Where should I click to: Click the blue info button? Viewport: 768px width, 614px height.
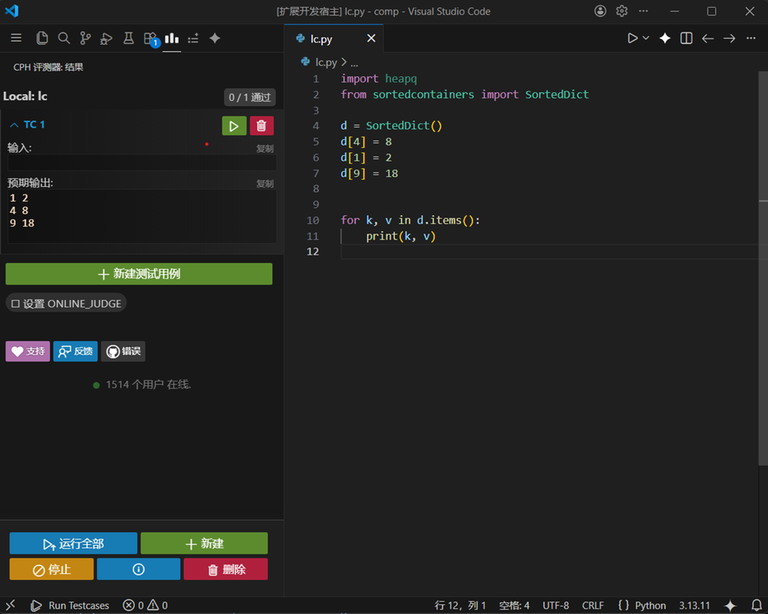tap(139, 569)
